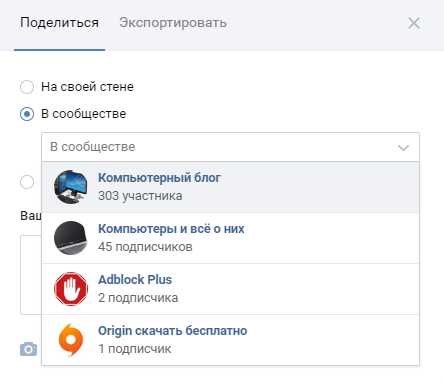Click the Компьютеры и всё о них avatar

coord(71,238)
